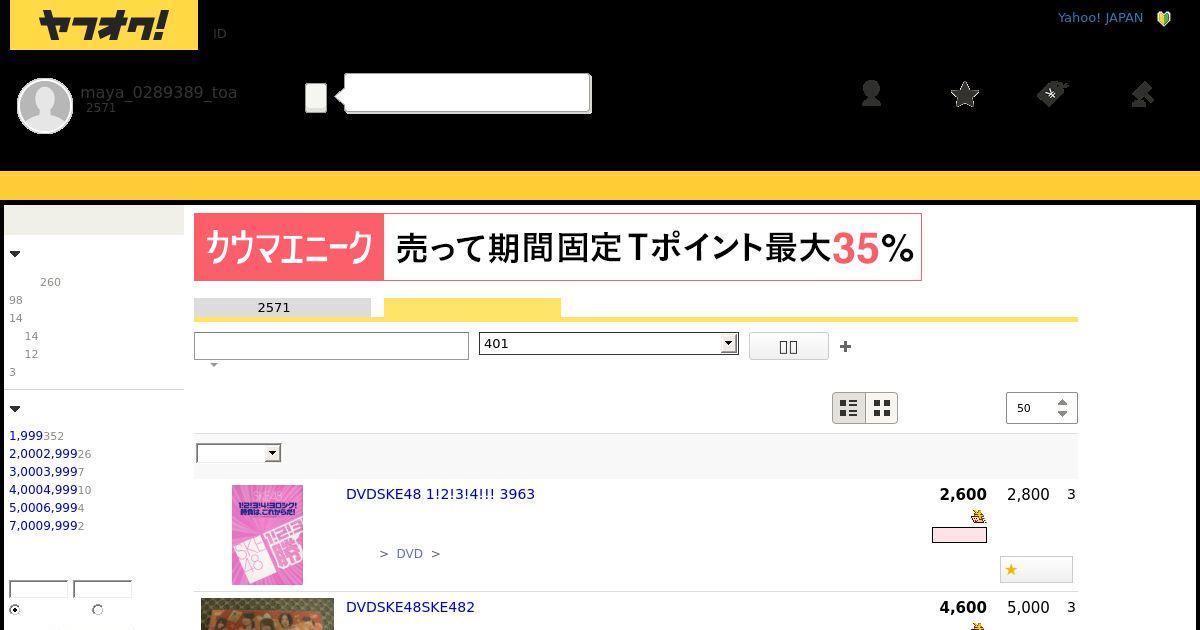1200x630 pixels.
Task: Click the maximum price input field
Action: [102, 589]
